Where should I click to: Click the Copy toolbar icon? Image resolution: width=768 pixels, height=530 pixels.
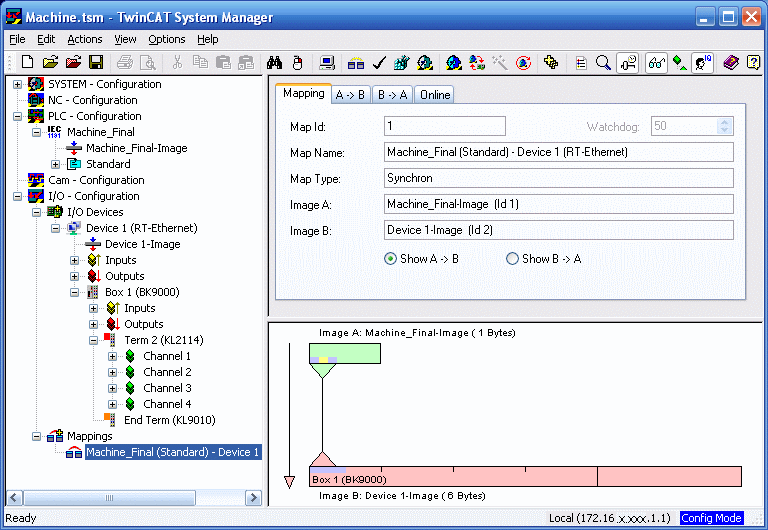(200, 62)
